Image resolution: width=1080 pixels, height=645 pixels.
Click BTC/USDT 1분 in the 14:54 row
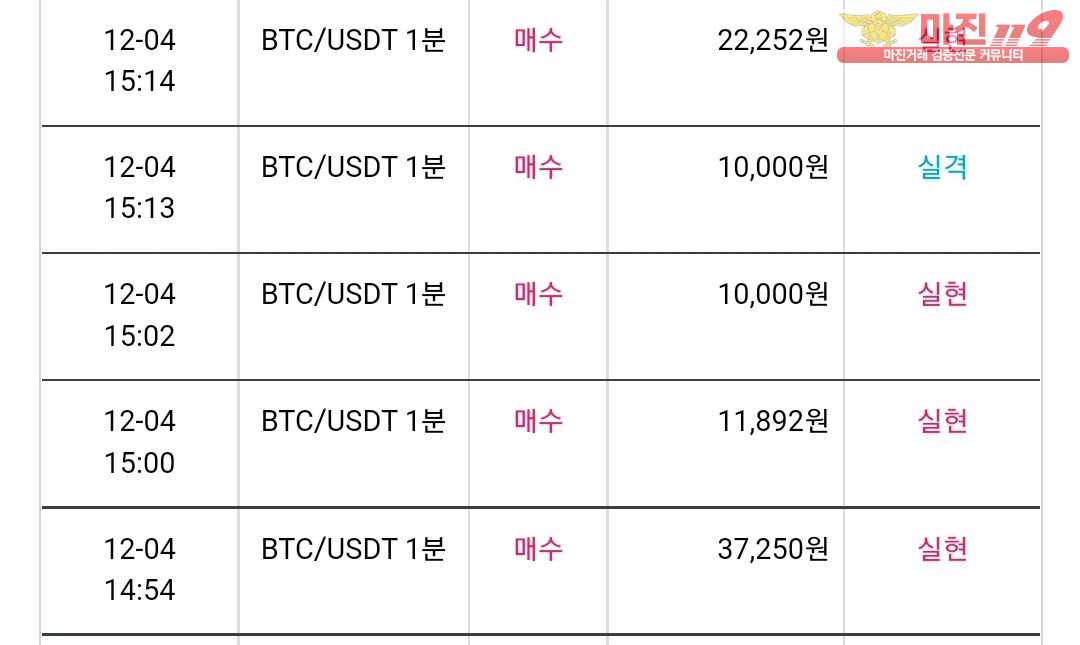point(353,549)
